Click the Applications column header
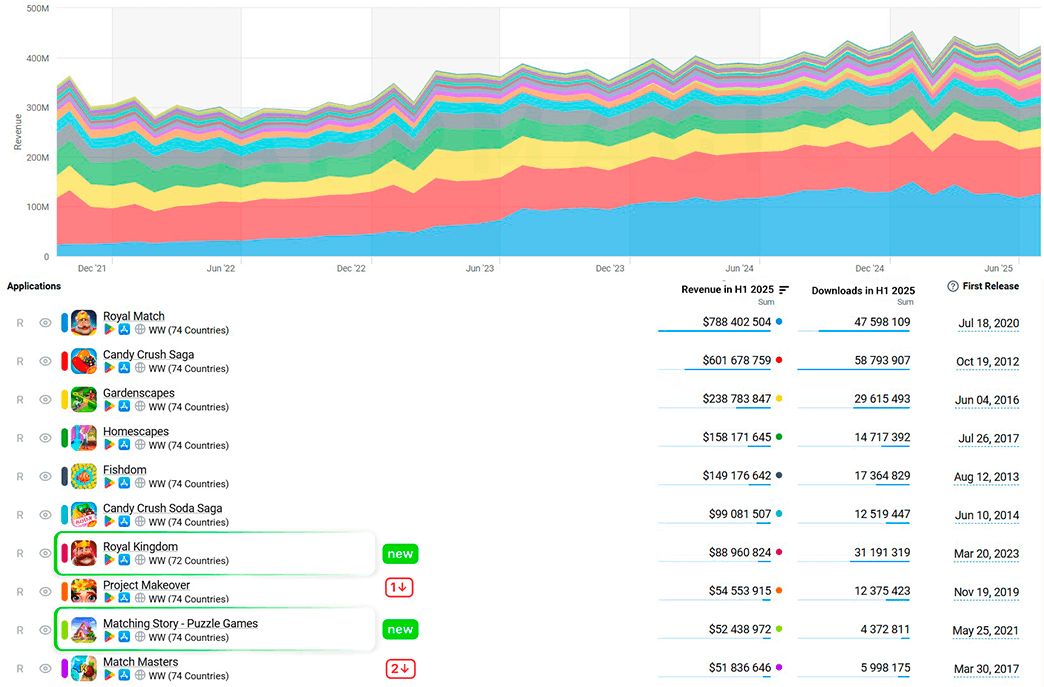Image resolution: width=1044 pixels, height=687 pixels. click(34, 286)
